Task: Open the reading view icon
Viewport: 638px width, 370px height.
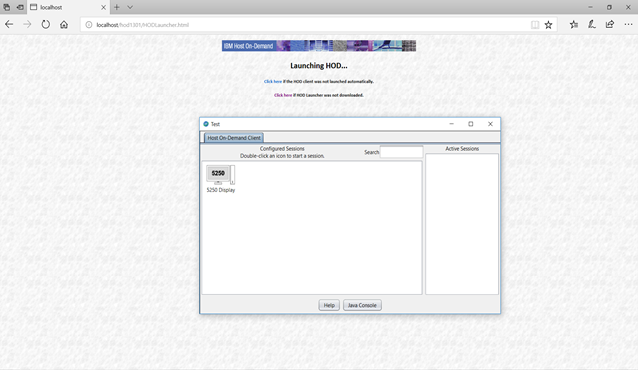Action: 535,25
